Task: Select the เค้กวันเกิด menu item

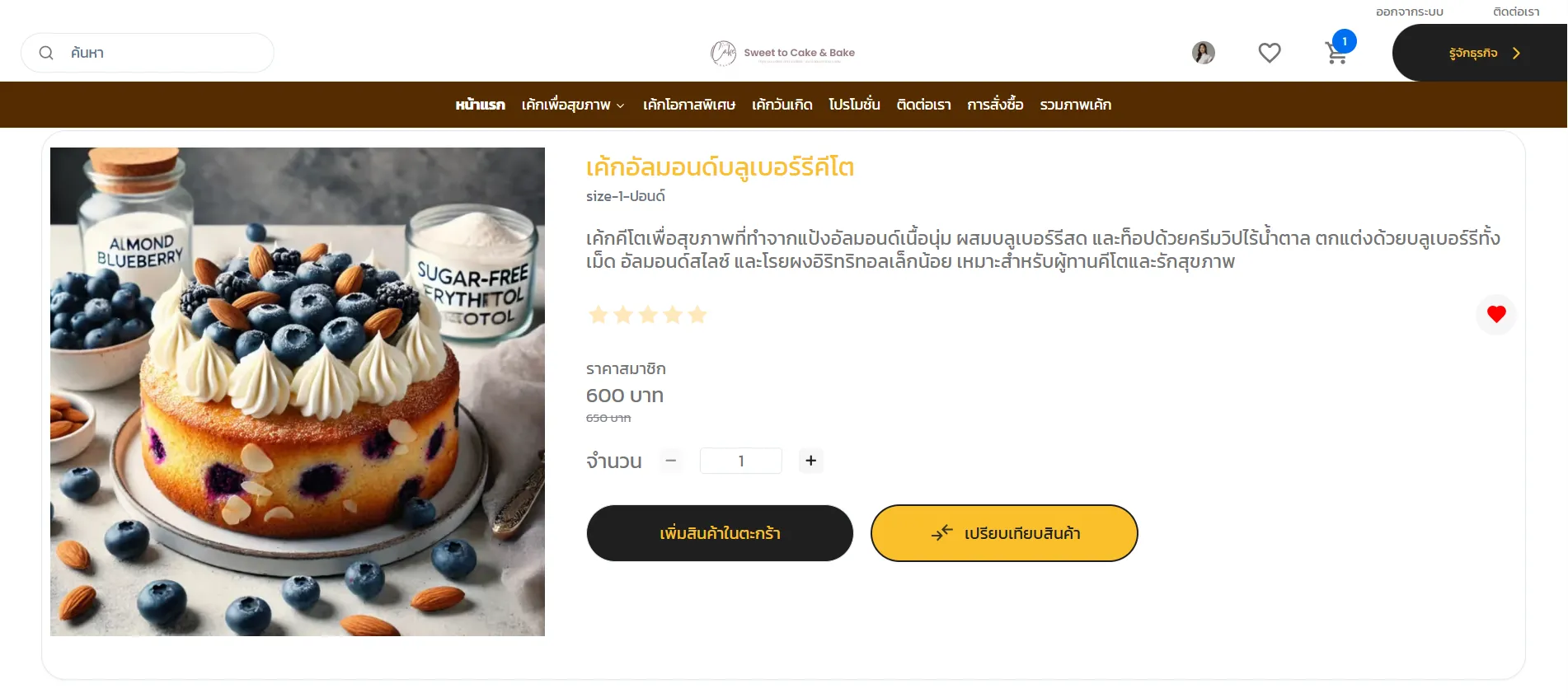Action: (x=782, y=105)
